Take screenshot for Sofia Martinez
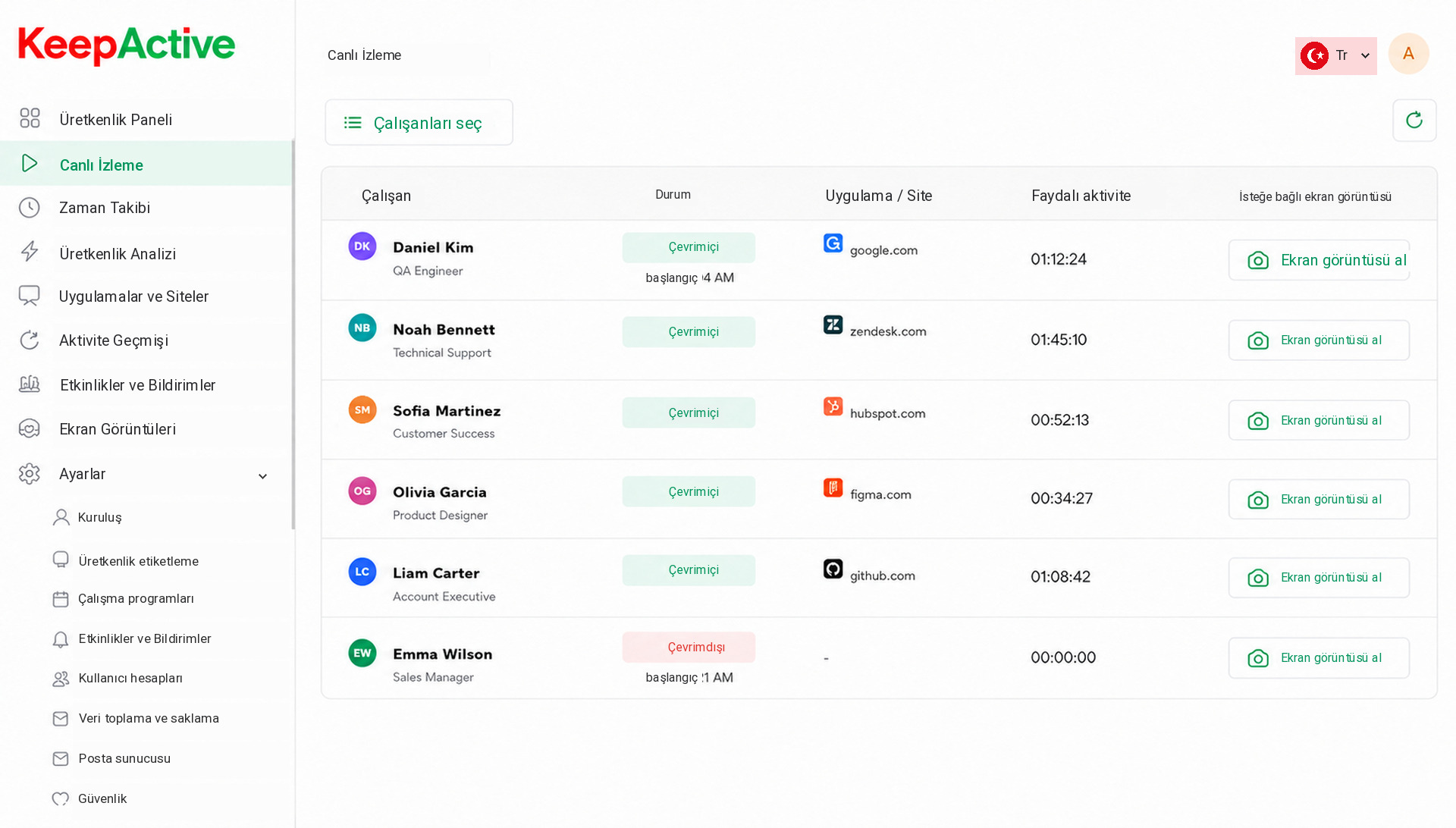The width and height of the screenshot is (1456, 828). click(x=1319, y=420)
